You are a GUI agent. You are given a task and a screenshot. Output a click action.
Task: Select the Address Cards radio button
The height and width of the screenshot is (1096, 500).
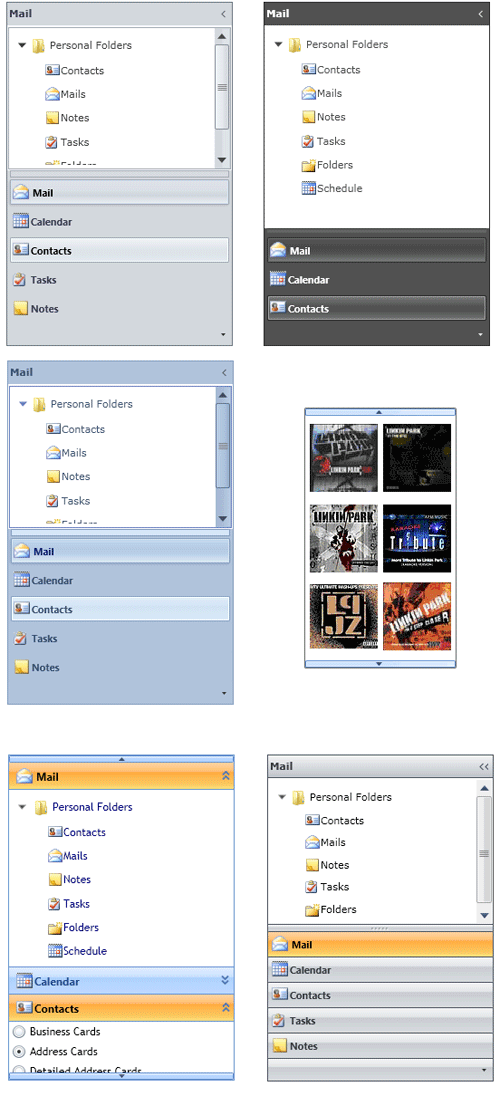click(x=19, y=1051)
